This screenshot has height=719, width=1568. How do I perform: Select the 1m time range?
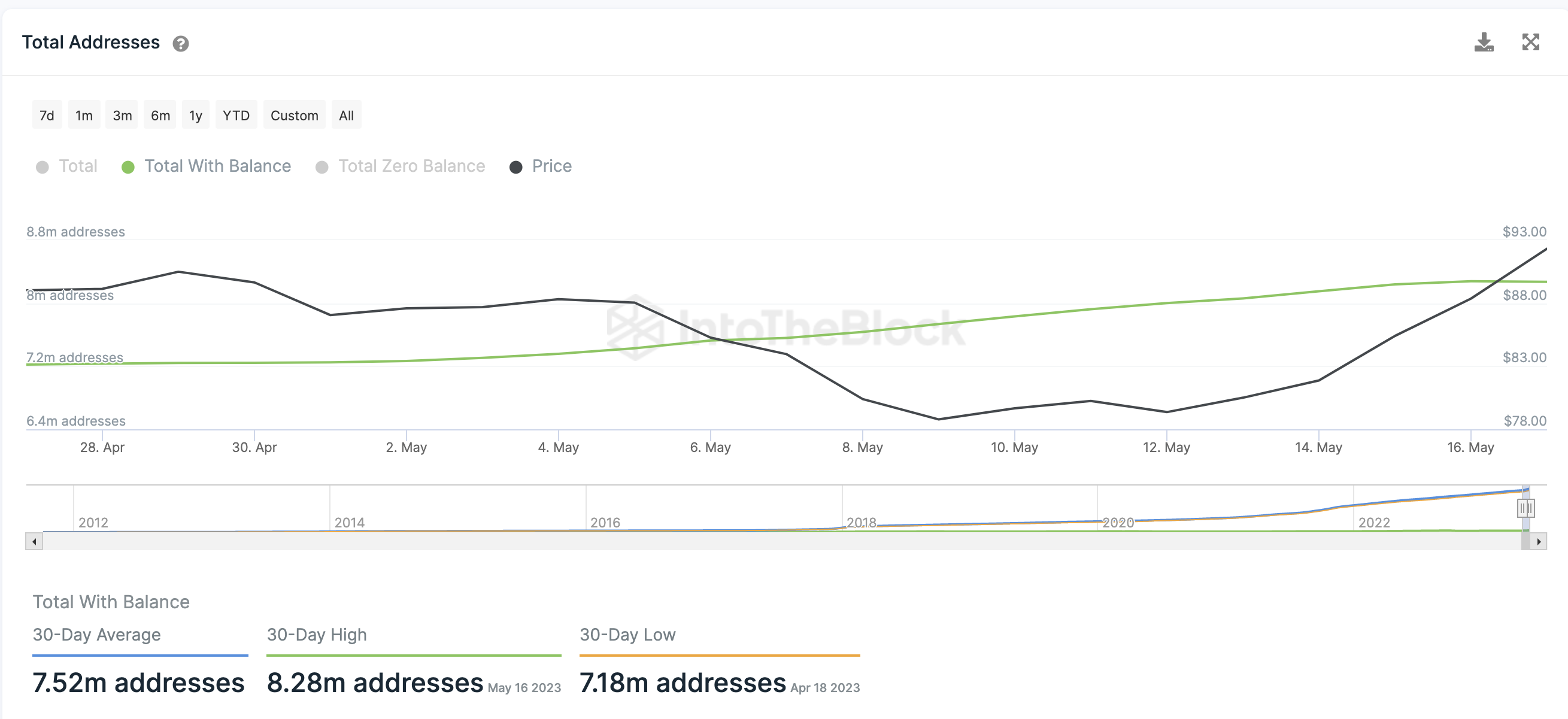point(84,115)
